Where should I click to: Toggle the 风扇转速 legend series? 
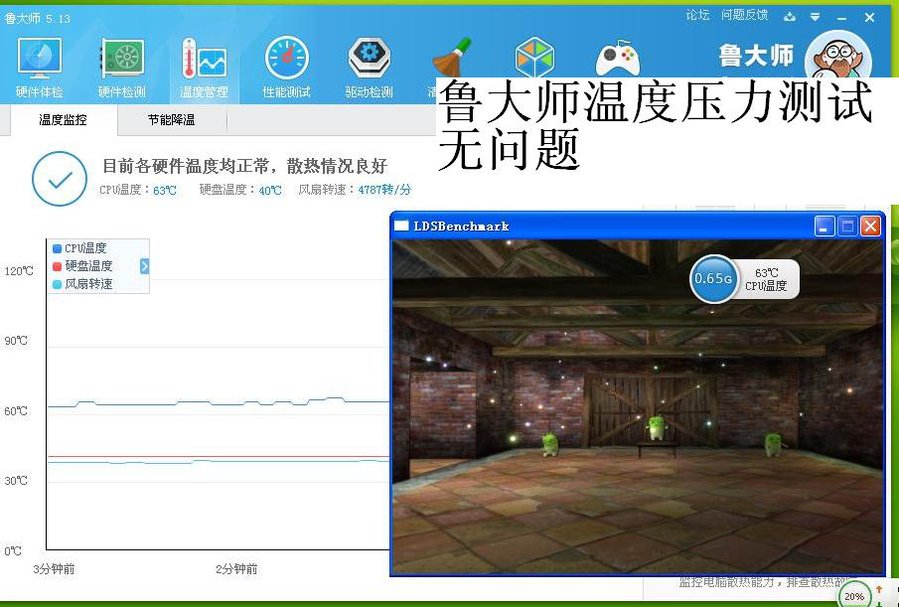pos(88,284)
